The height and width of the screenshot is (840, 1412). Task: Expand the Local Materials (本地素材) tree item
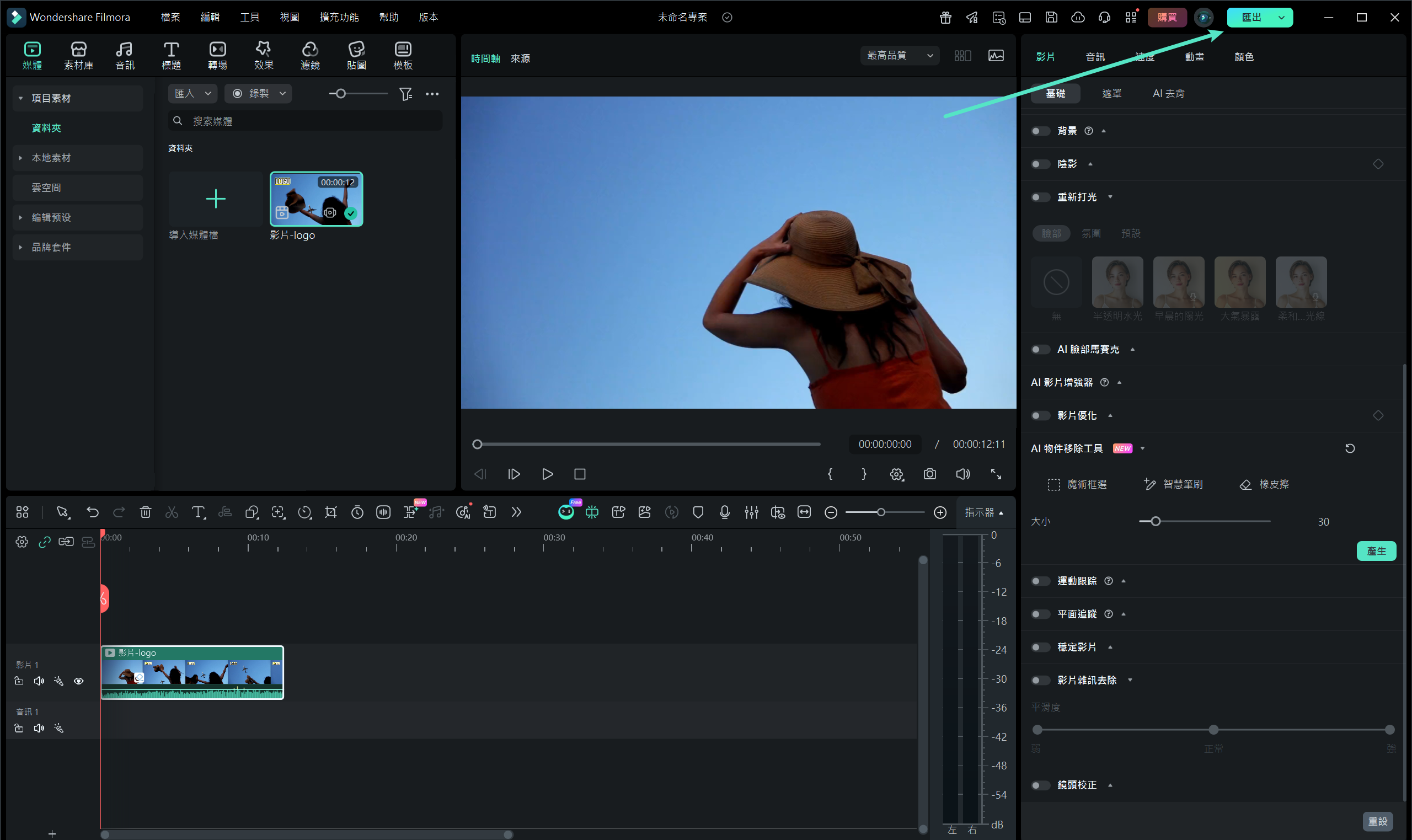coord(51,158)
